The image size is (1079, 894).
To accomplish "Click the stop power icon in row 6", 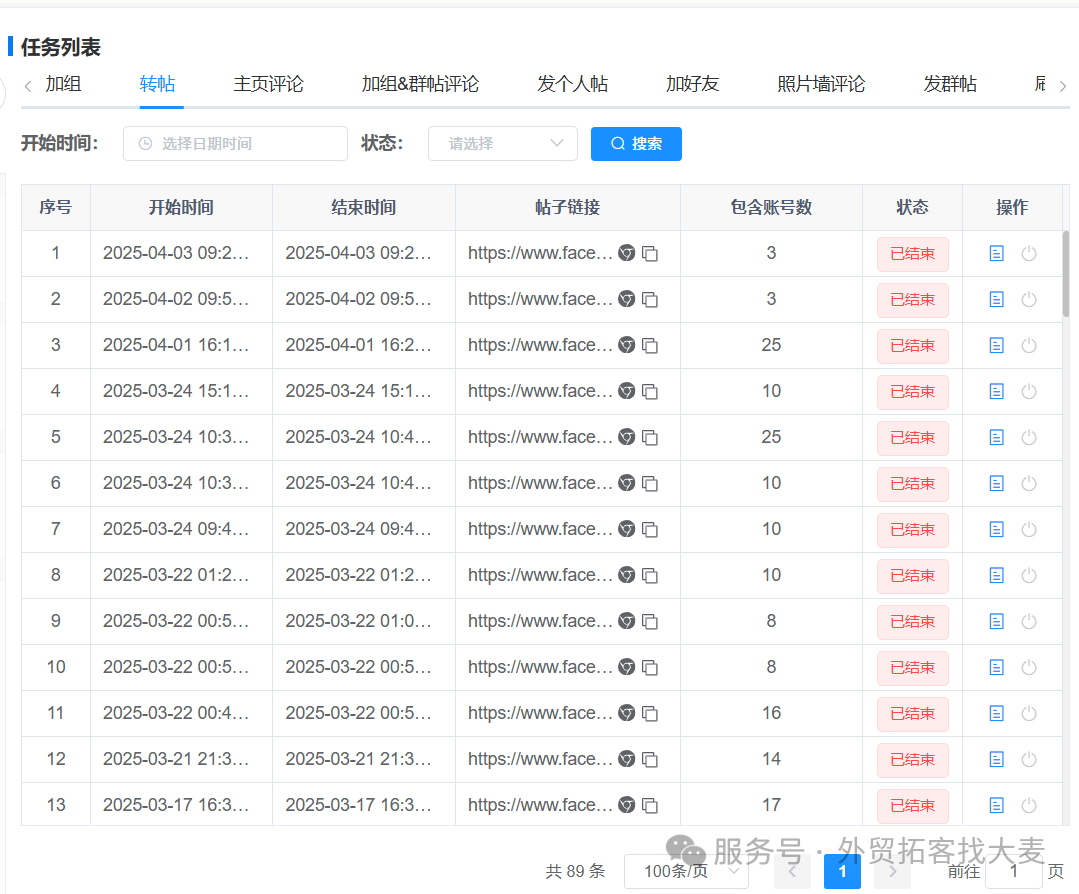I will pyautogui.click(x=1029, y=484).
